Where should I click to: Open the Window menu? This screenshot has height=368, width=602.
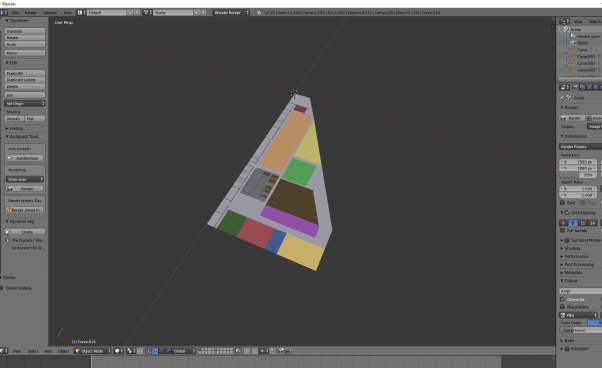coord(50,12)
